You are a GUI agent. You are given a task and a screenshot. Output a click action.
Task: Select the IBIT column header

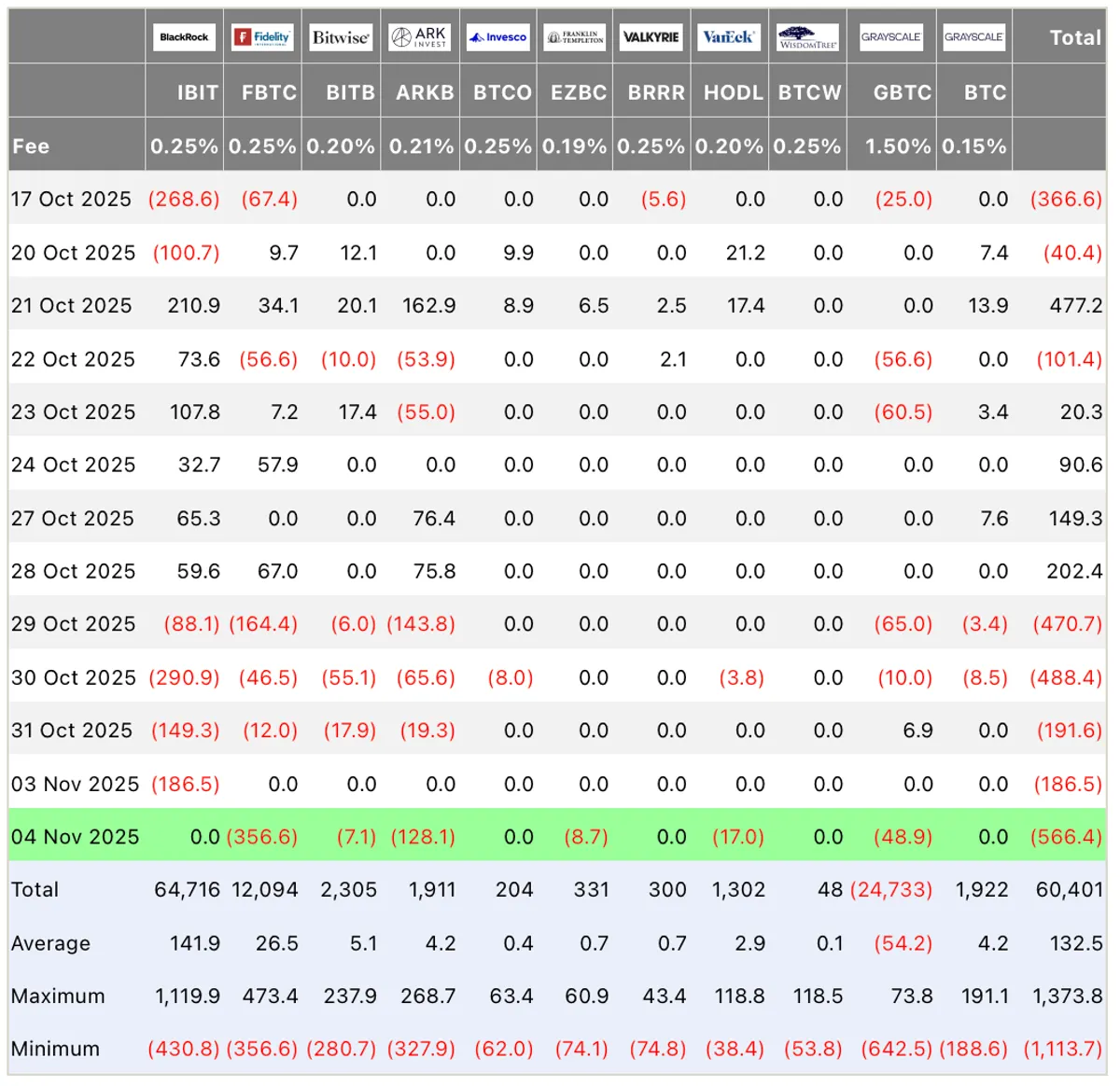click(x=198, y=92)
